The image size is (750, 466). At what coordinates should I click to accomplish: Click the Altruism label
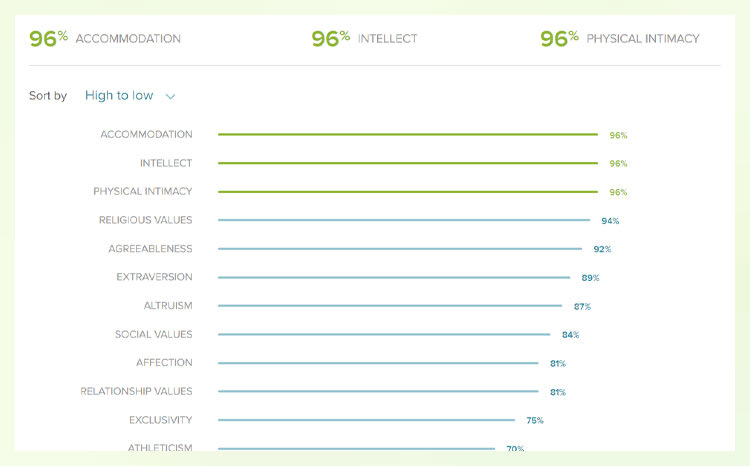coord(168,306)
